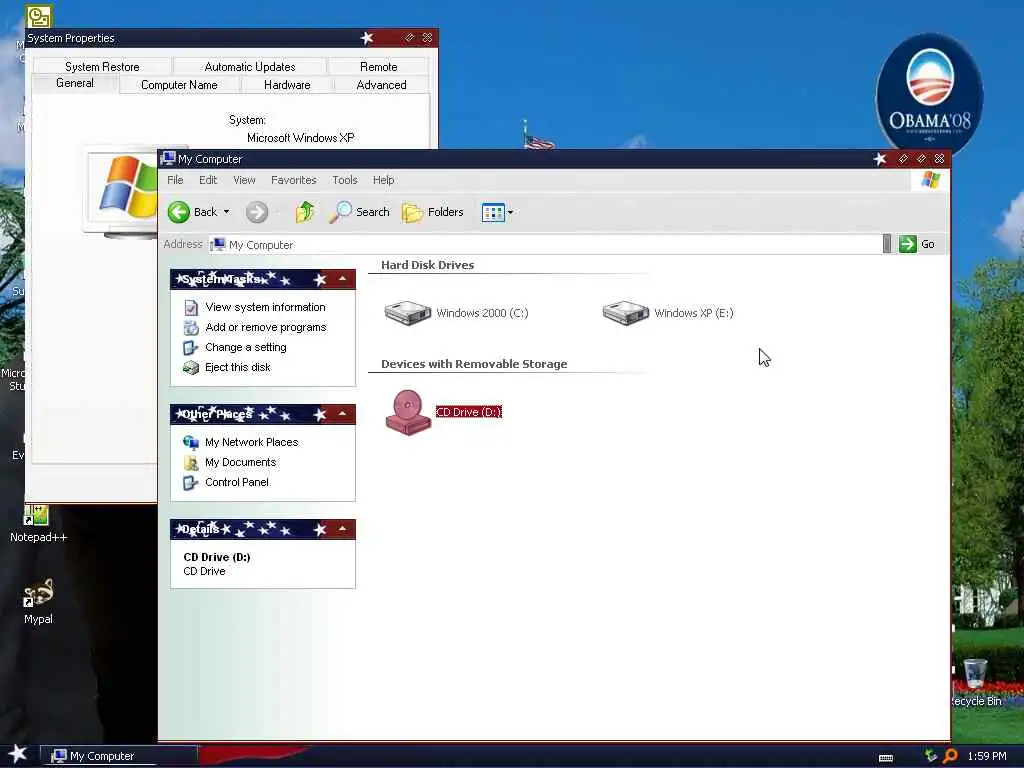The height and width of the screenshot is (768, 1024).
Task: Open the Views icon menu
Action: [x=493, y=212]
